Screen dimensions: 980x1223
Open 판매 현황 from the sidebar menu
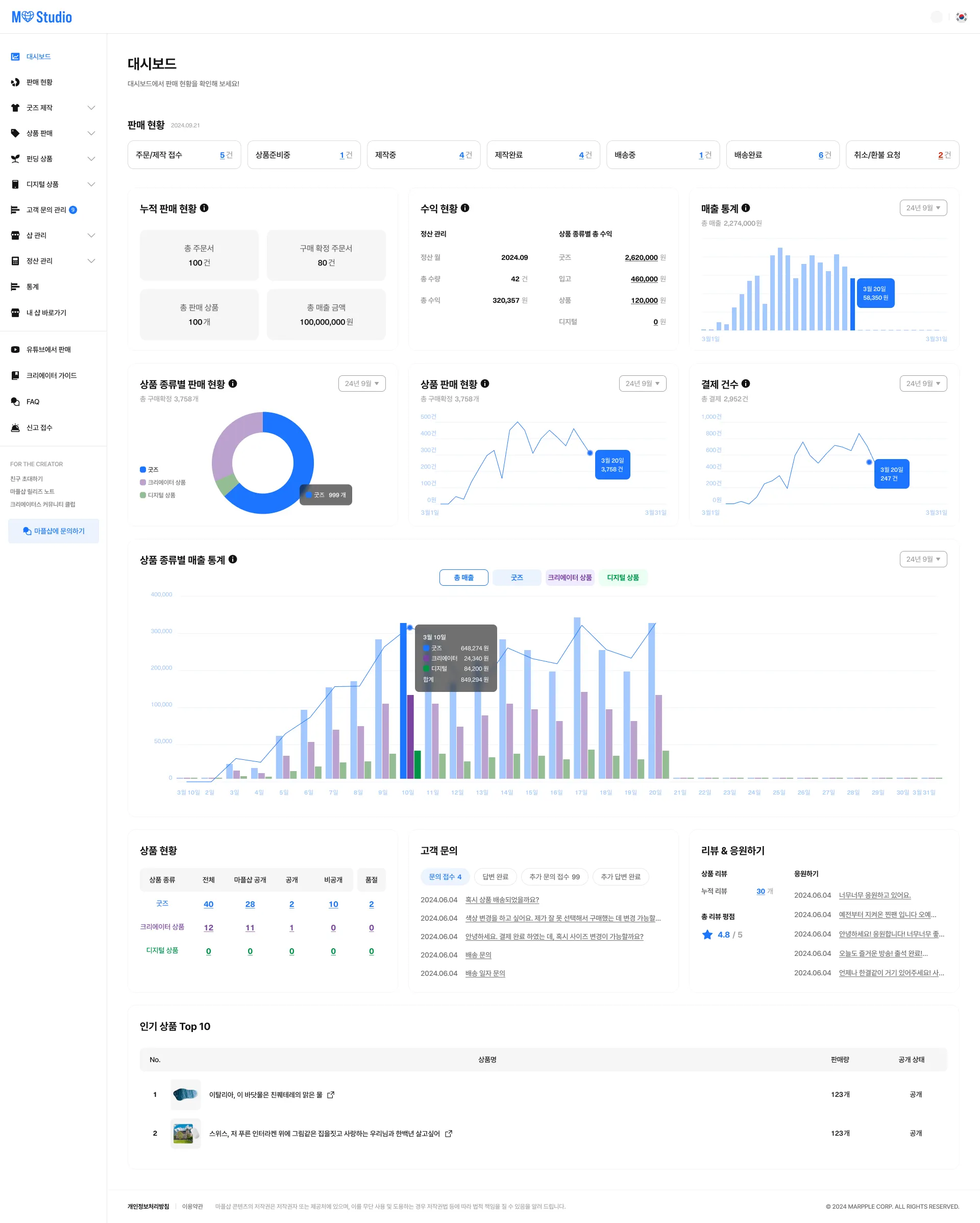[x=39, y=82]
